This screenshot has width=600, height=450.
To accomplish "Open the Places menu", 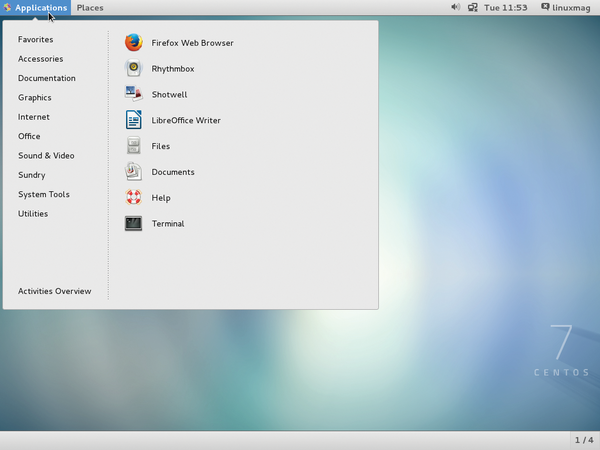I will coord(90,8).
